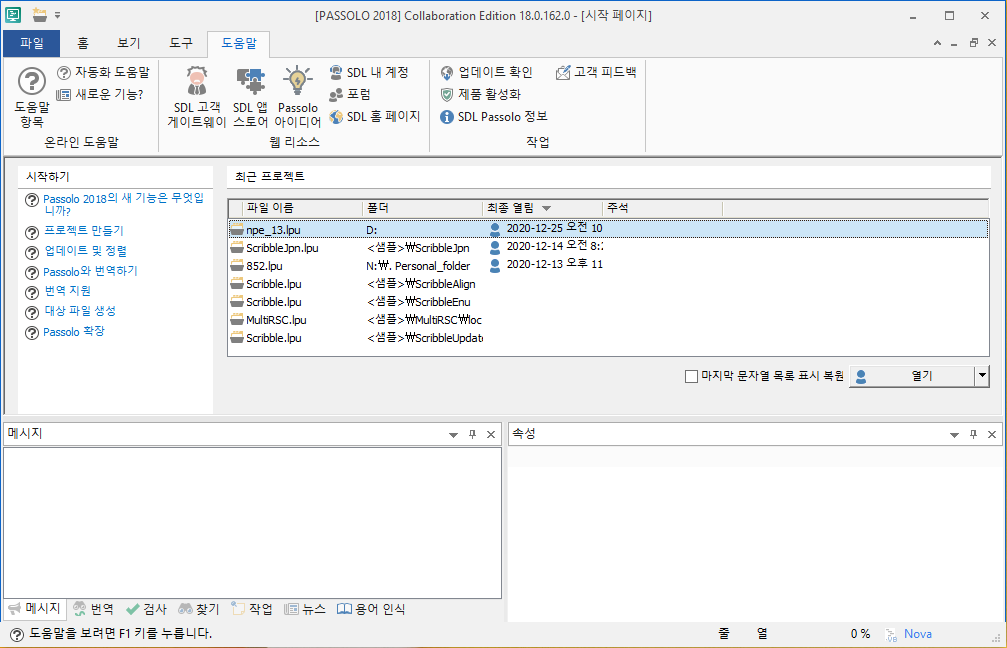Select Scribble.lpu in ScribbleAlign folder
Image resolution: width=1007 pixels, height=648 pixels.
(x=608, y=283)
